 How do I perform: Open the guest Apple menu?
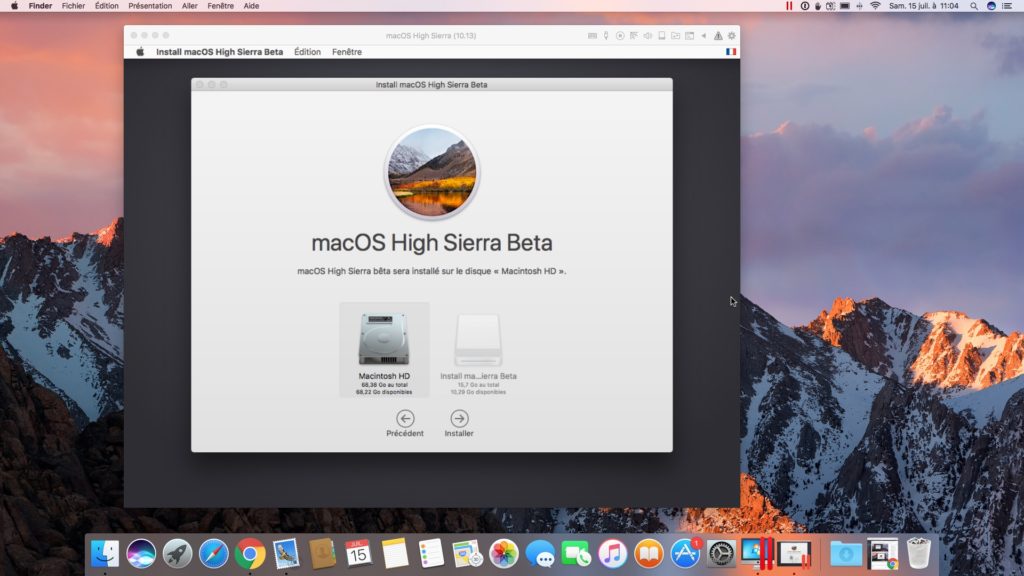(140, 52)
